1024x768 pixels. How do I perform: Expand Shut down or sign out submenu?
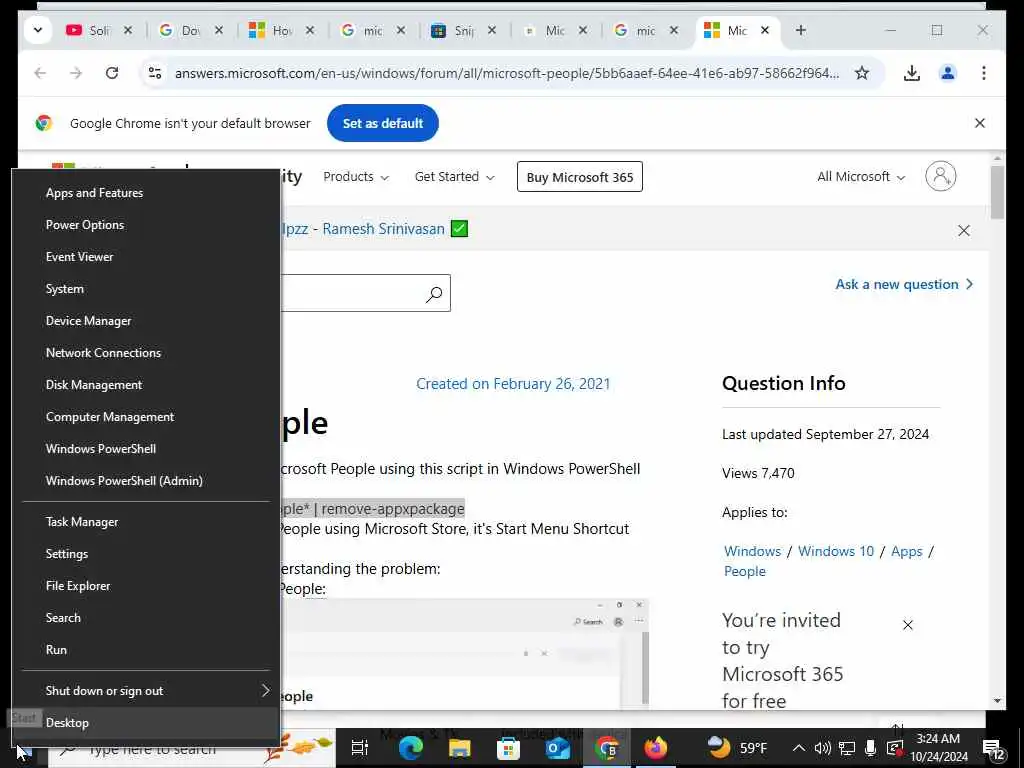[x=146, y=691]
